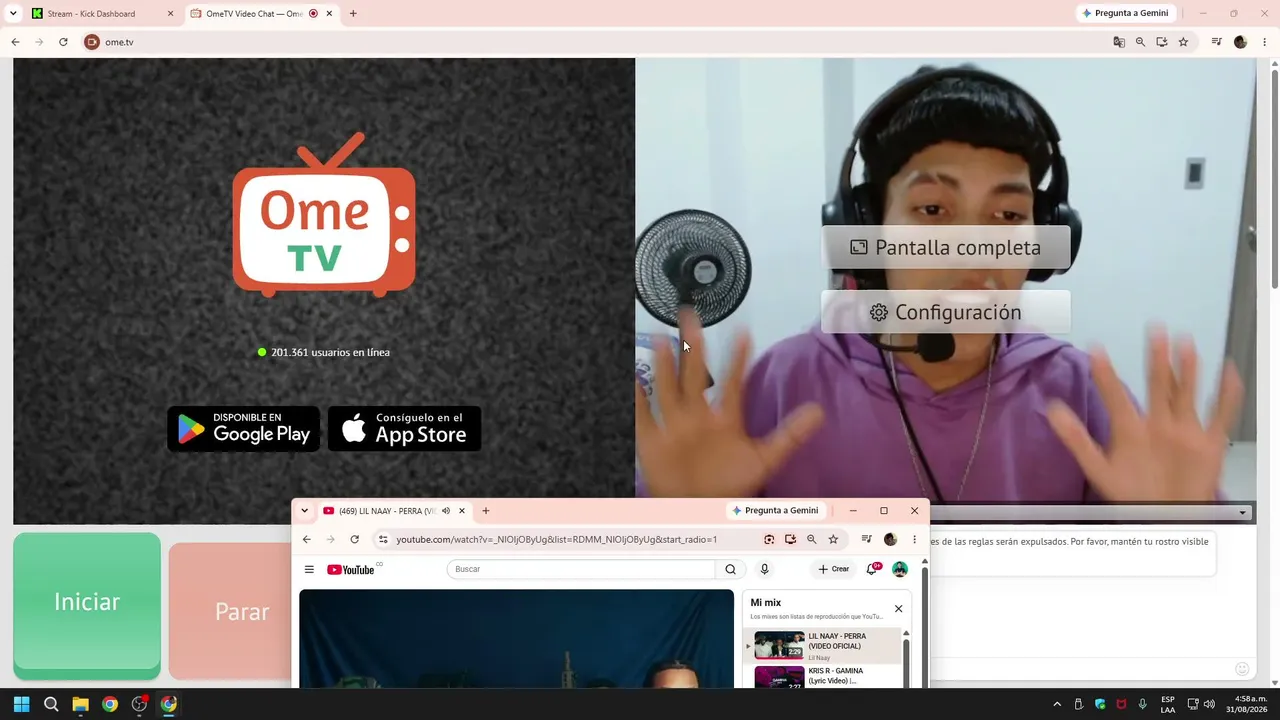Image resolution: width=1280 pixels, height=720 pixels.
Task: Show hidden system tray icons
Action: click(1057, 704)
